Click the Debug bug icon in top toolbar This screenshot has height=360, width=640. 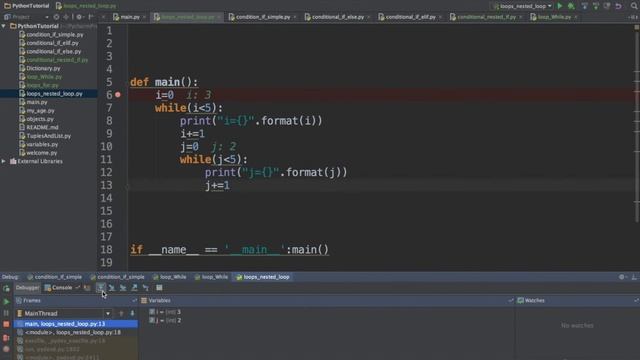tap(571, 6)
